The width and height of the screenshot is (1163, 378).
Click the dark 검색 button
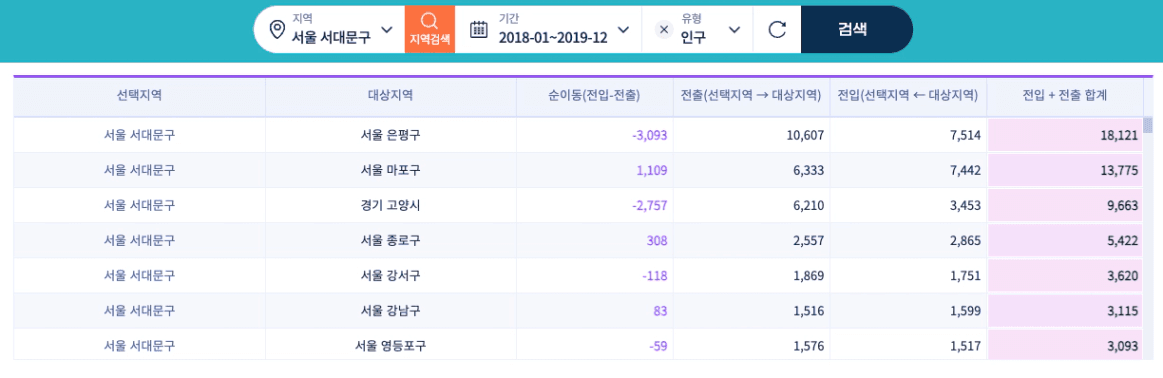856,30
